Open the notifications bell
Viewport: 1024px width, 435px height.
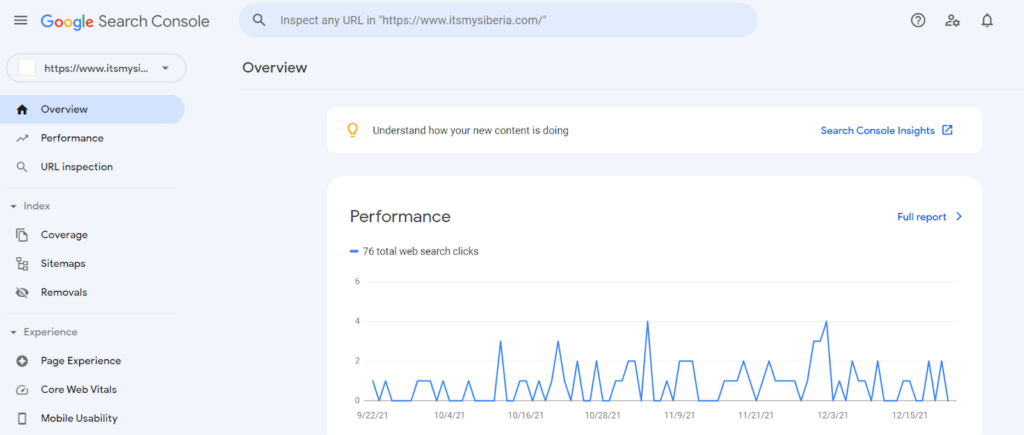[987, 20]
